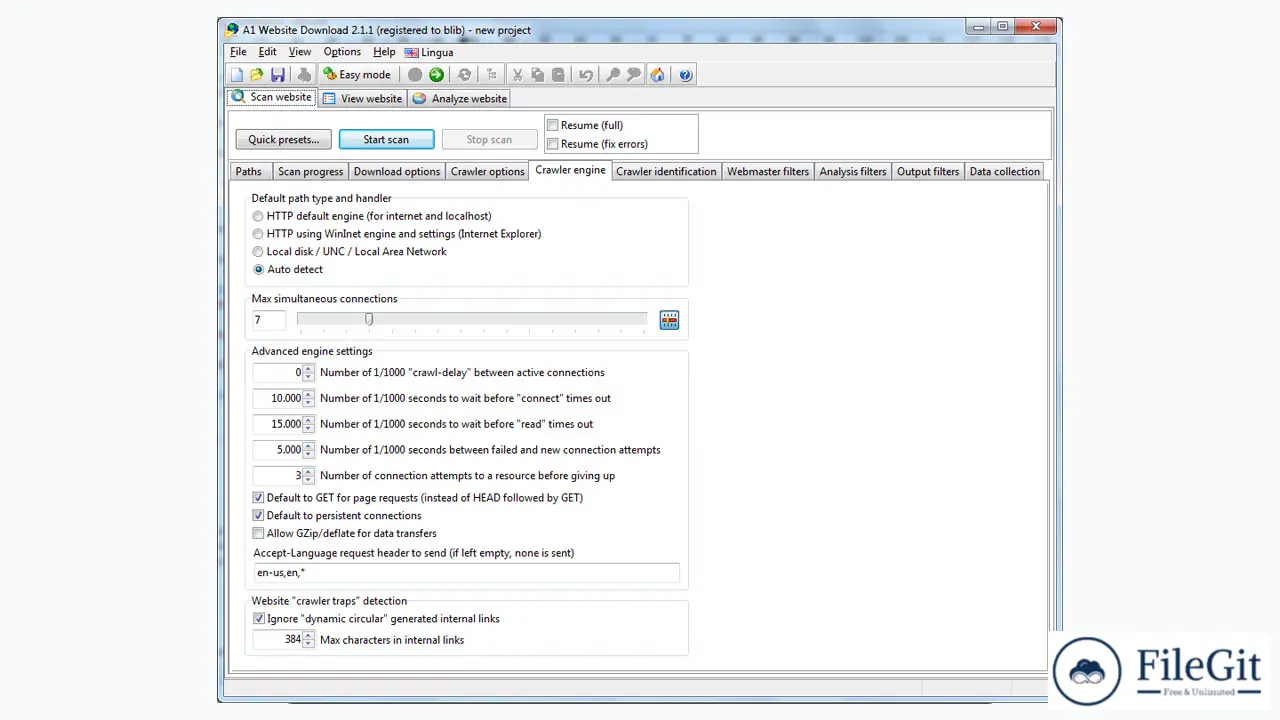Image resolution: width=1280 pixels, height=720 pixels.
Task: Enable Allow GZip/deflate for data transfers
Action: (x=259, y=534)
